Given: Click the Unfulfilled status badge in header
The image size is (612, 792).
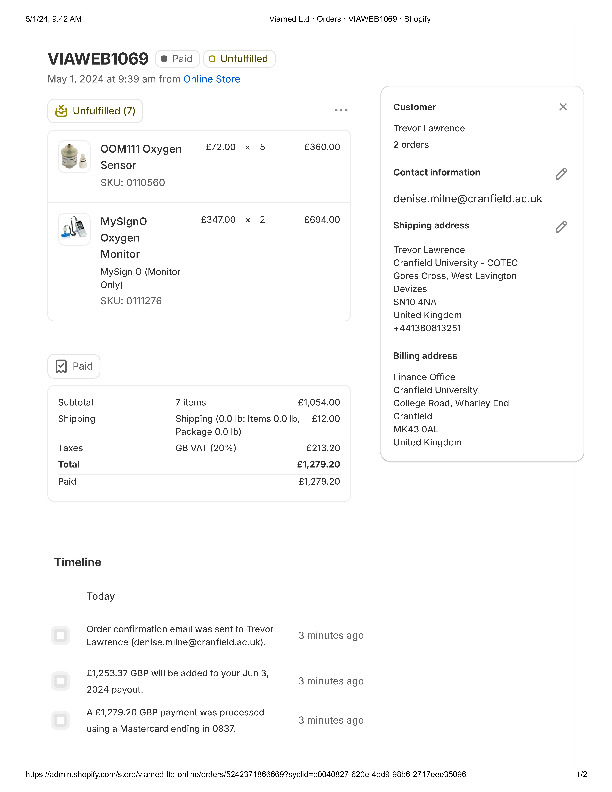Looking at the screenshot, I should pyautogui.click(x=239, y=59).
